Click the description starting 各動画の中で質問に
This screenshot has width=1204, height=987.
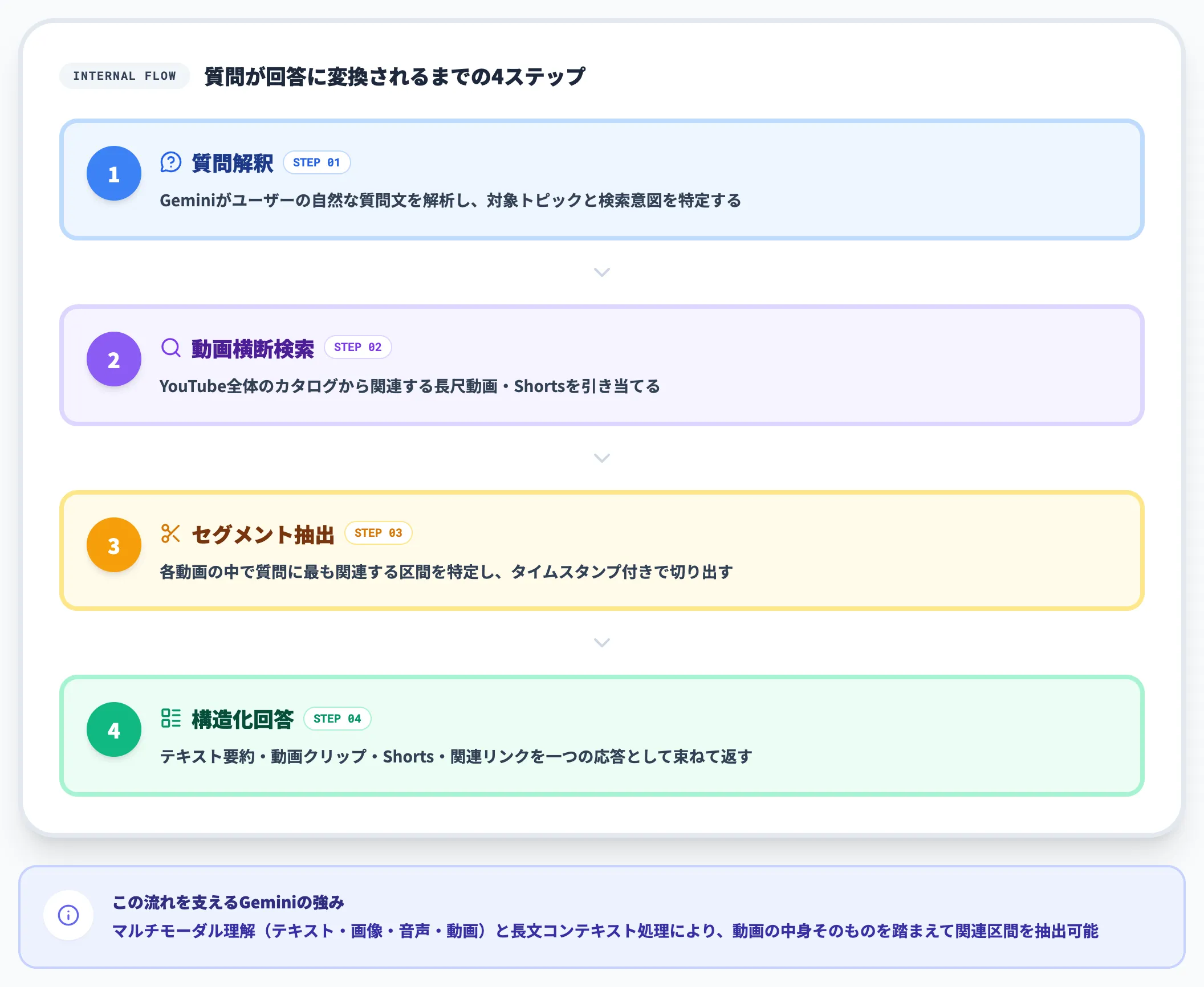click(x=446, y=572)
